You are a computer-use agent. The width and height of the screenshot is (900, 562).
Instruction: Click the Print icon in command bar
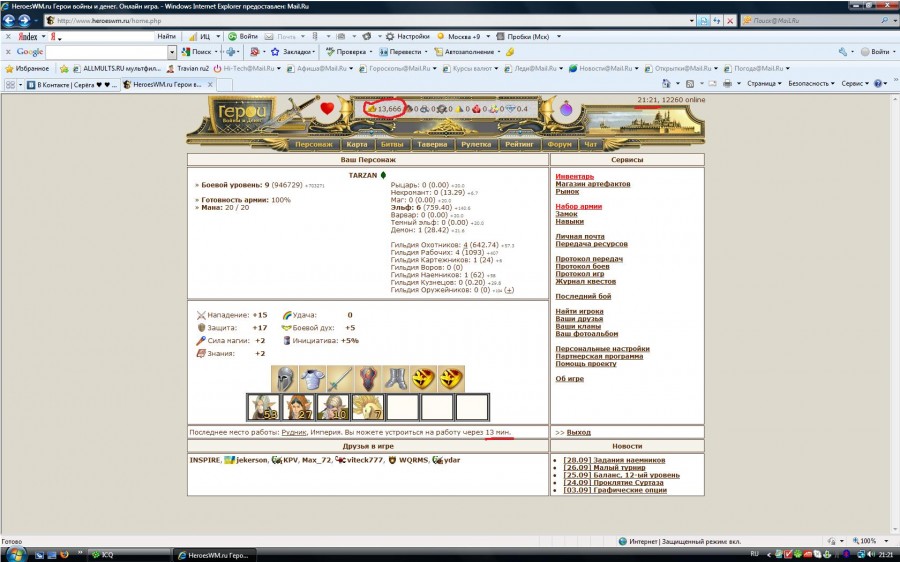[x=727, y=84]
